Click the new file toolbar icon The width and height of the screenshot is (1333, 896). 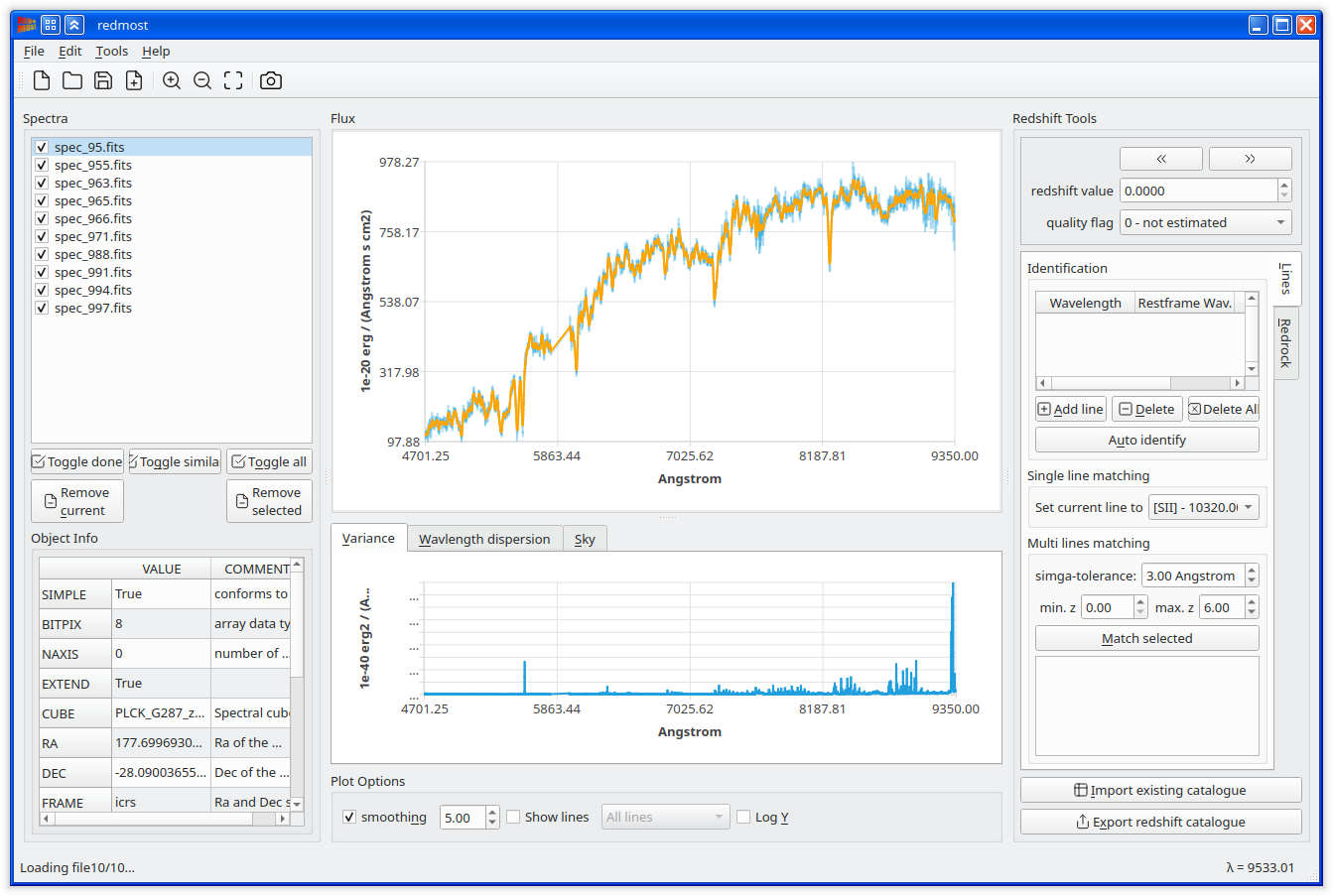tap(42, 81)
